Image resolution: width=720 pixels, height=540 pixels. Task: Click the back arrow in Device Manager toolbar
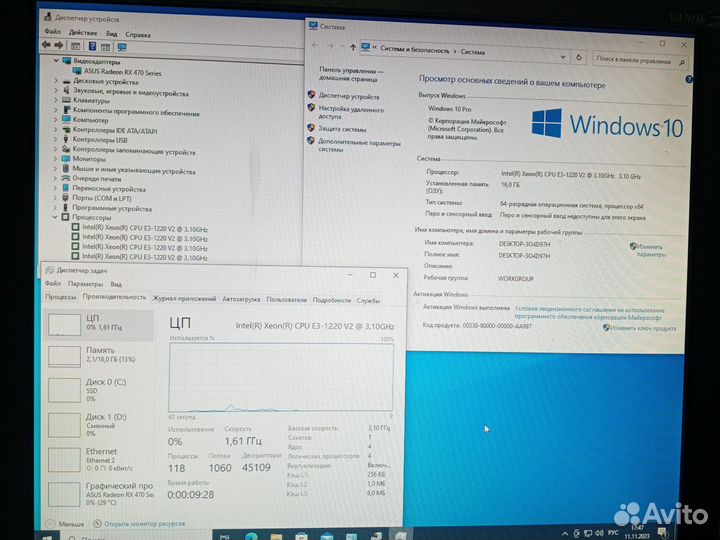click(46, 45)
